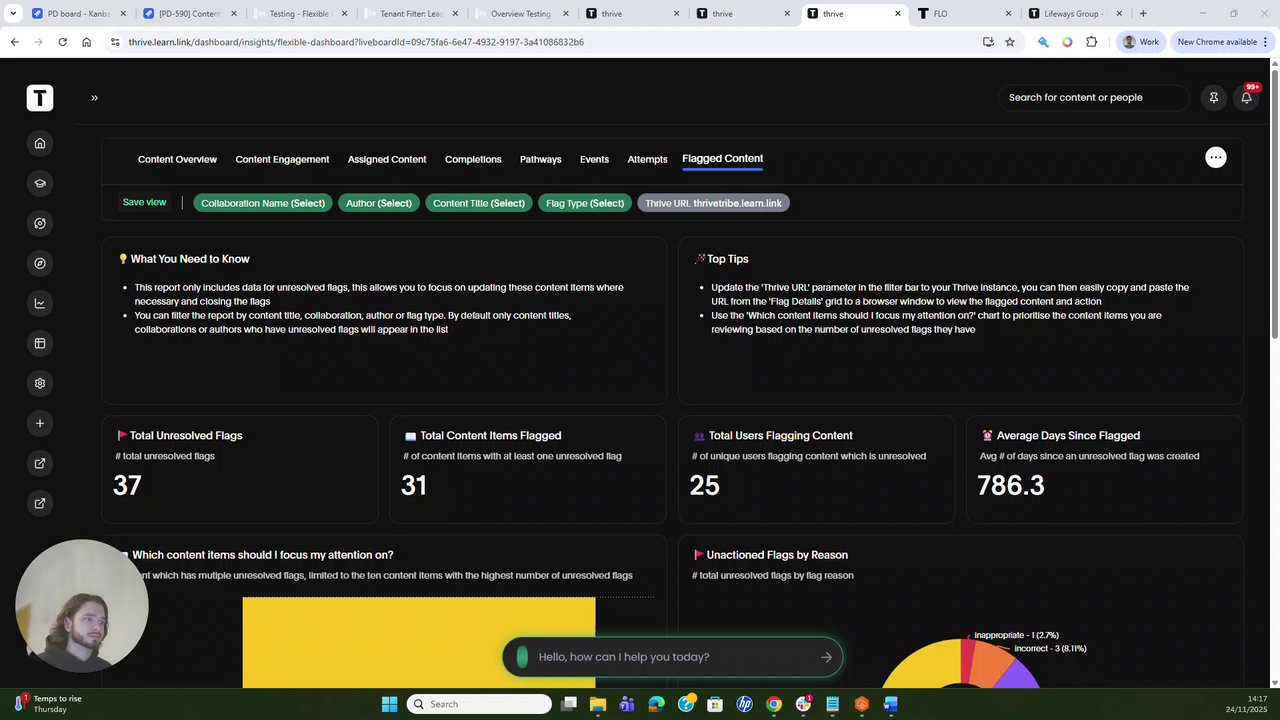Submit the chat prompt arrow
The image size is (1280, 720).
pos(826,657)
